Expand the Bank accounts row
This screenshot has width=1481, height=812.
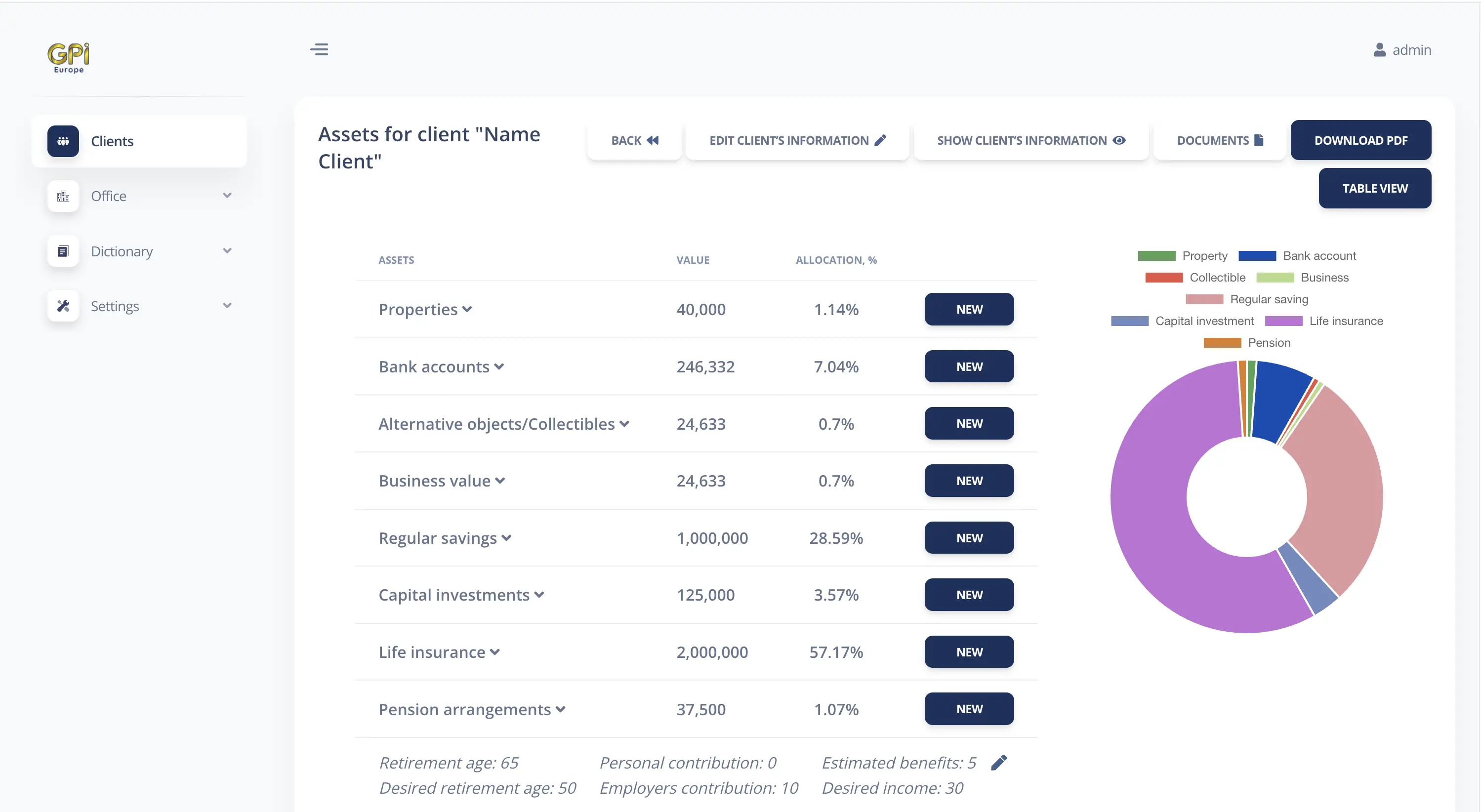tap(441, 366)
